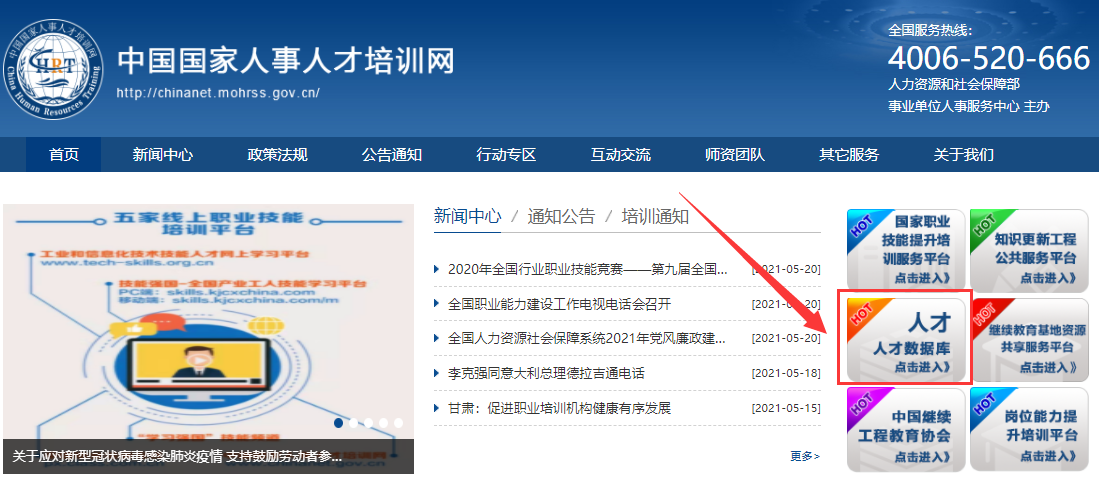The width and height of the screenshot is (1099, 478).
Task: Click the site title 中国国家人事人才培训网
Action: click(286, 61)
